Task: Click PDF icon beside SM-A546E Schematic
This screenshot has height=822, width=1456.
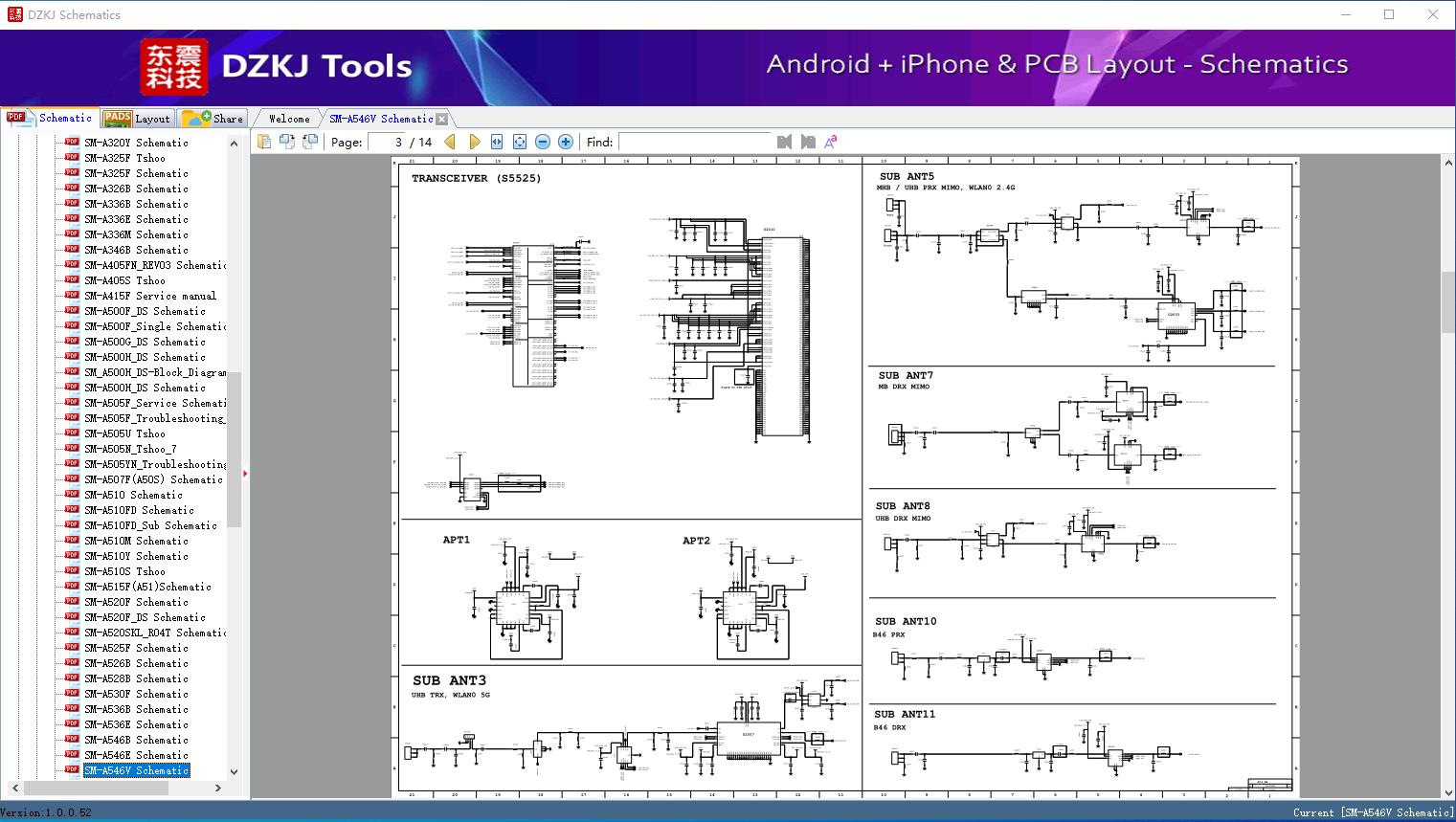Action: (72, 754)
